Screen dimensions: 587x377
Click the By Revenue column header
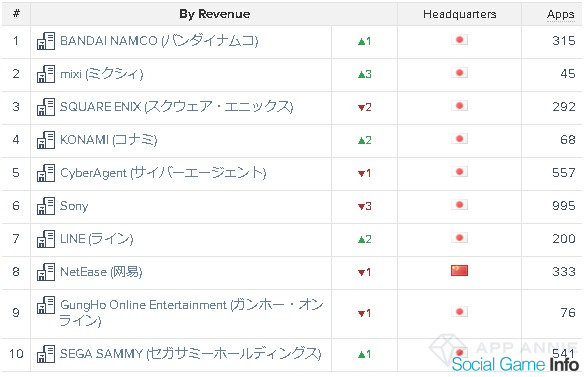pos(215,14)
